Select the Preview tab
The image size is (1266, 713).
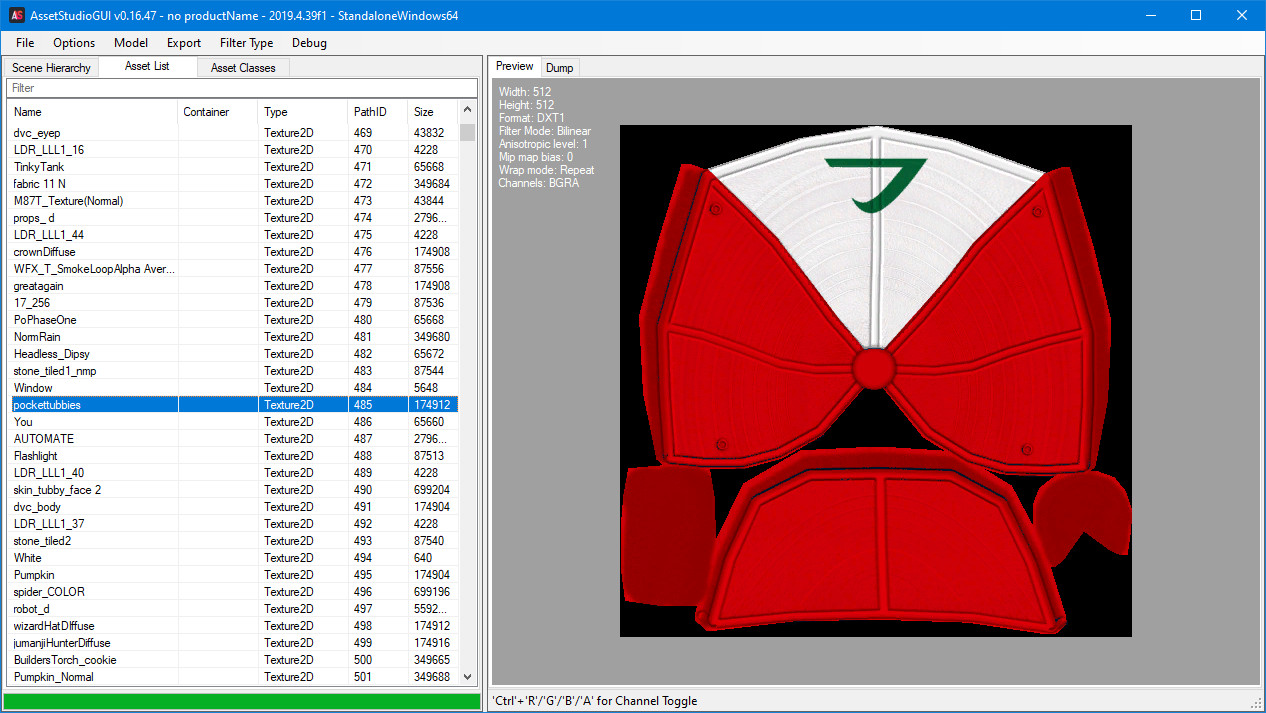click(x=513, y=66)
